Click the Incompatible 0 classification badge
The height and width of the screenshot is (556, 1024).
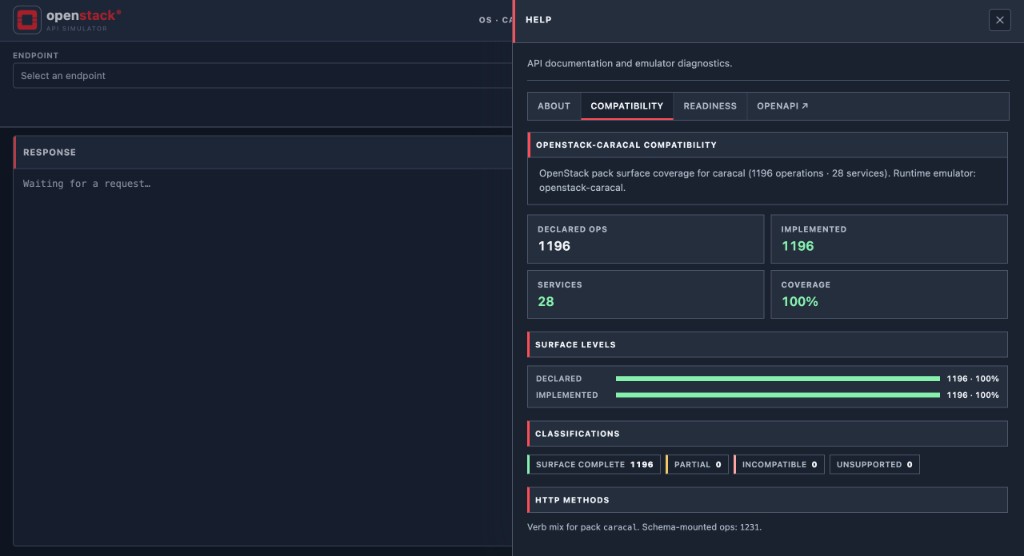779,465
